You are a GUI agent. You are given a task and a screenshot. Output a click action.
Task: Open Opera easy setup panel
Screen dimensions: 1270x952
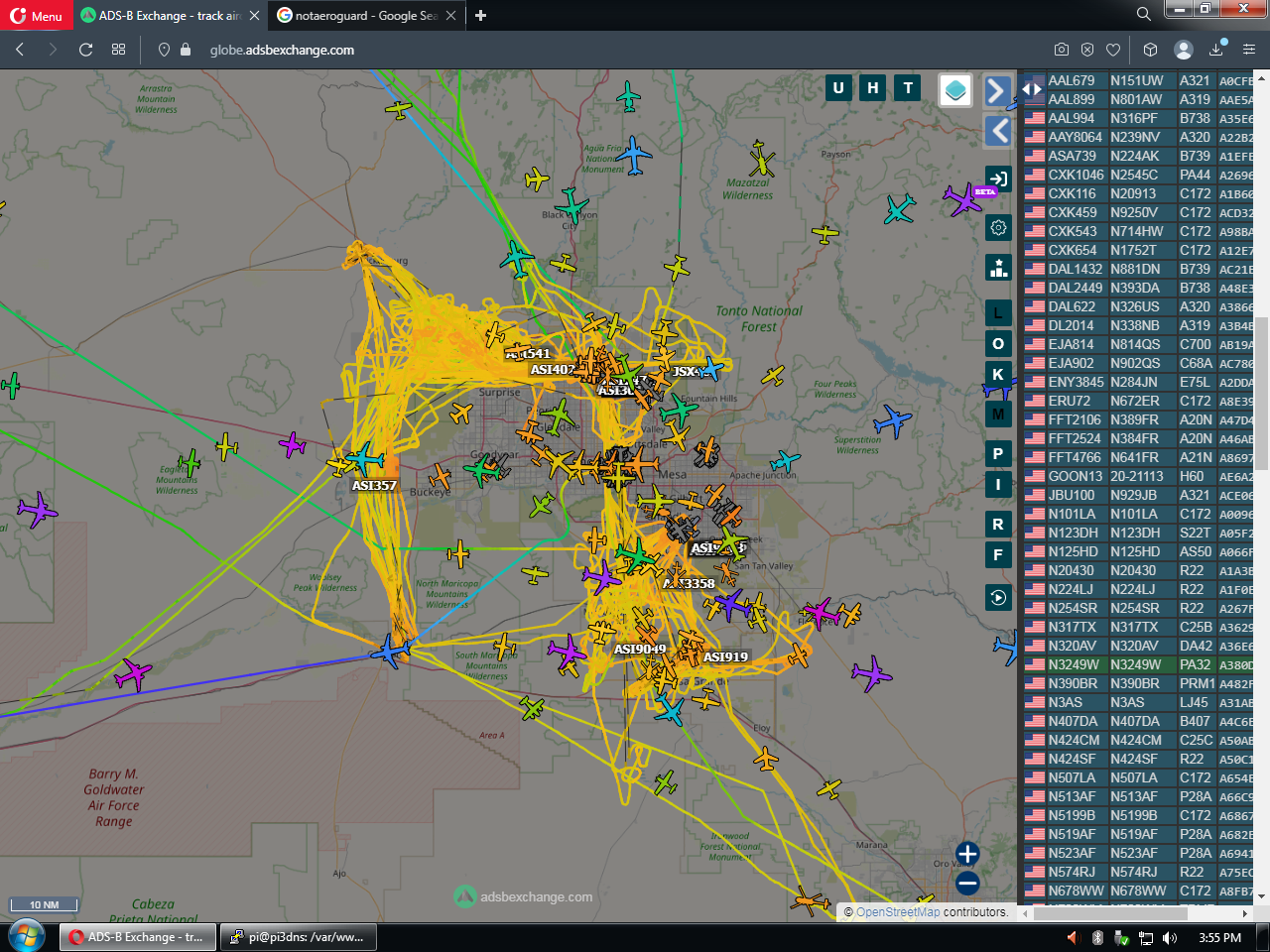(x=1249, y=50)
